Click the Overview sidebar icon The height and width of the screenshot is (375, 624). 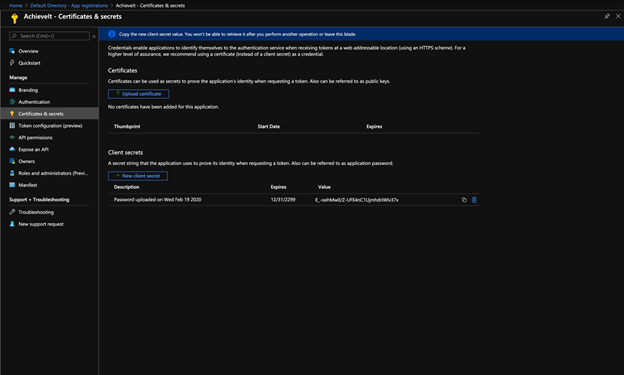(x=12, y=51)
